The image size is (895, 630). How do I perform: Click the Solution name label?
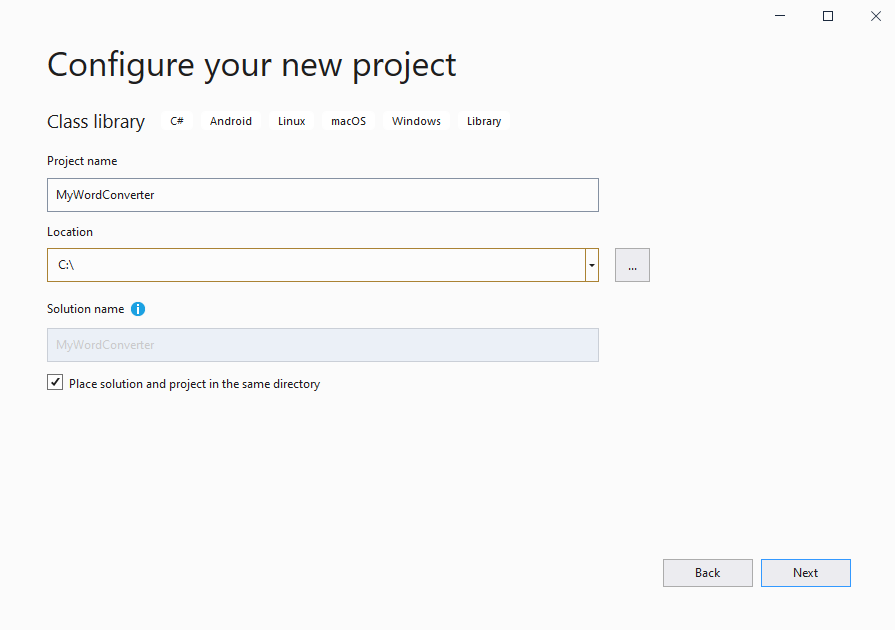(86, 309)
